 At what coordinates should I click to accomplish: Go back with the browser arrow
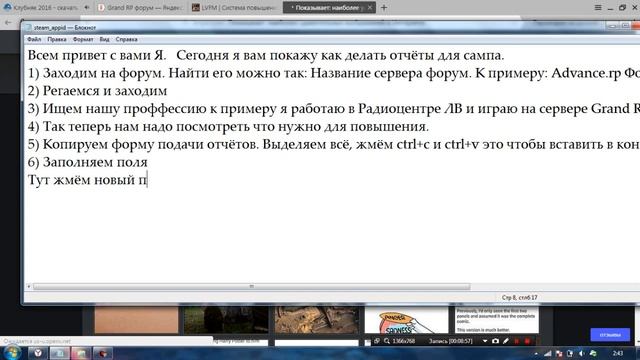tap(8, 22)
